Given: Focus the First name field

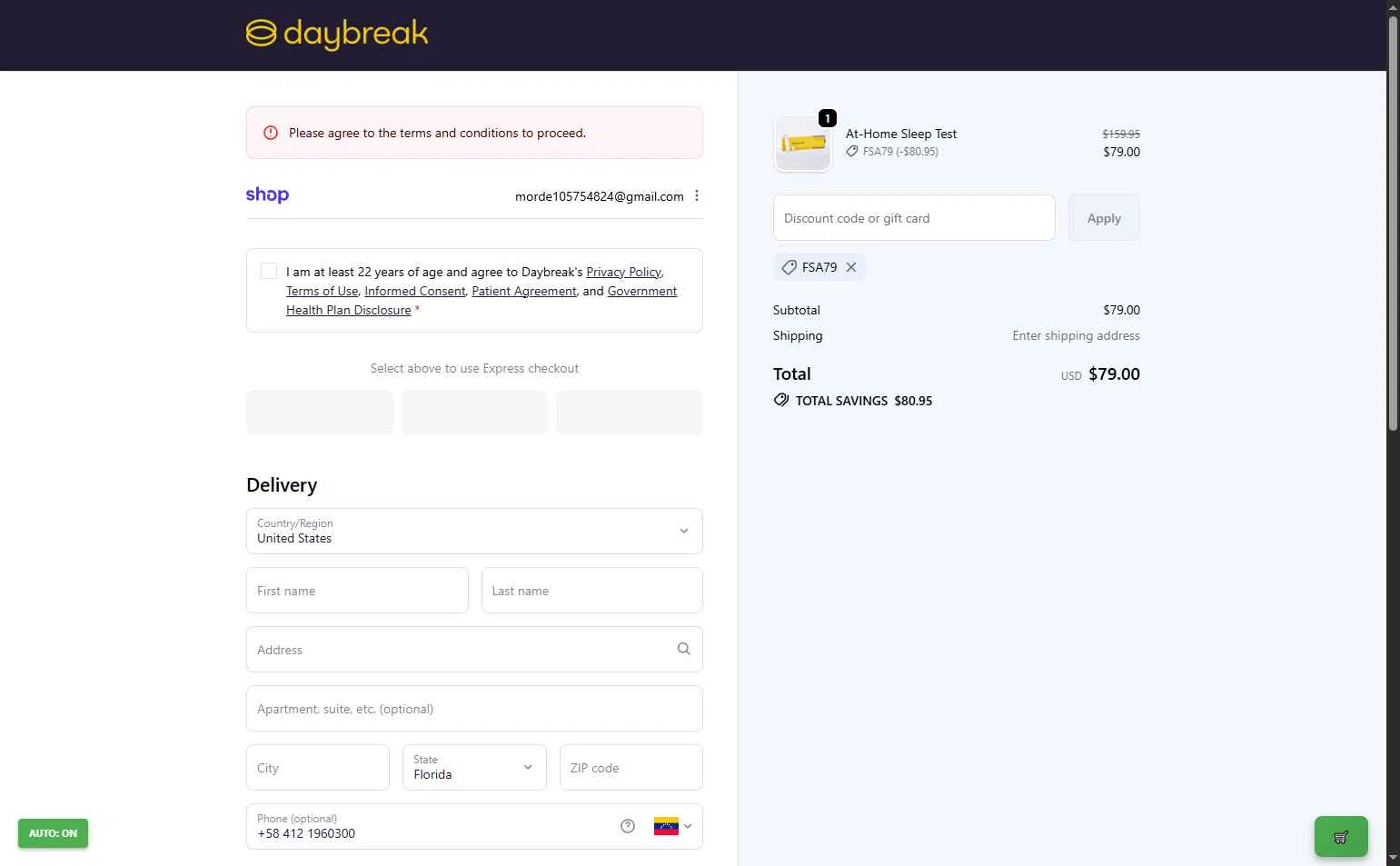Looking at the screenshot, I should pos(357,591).
